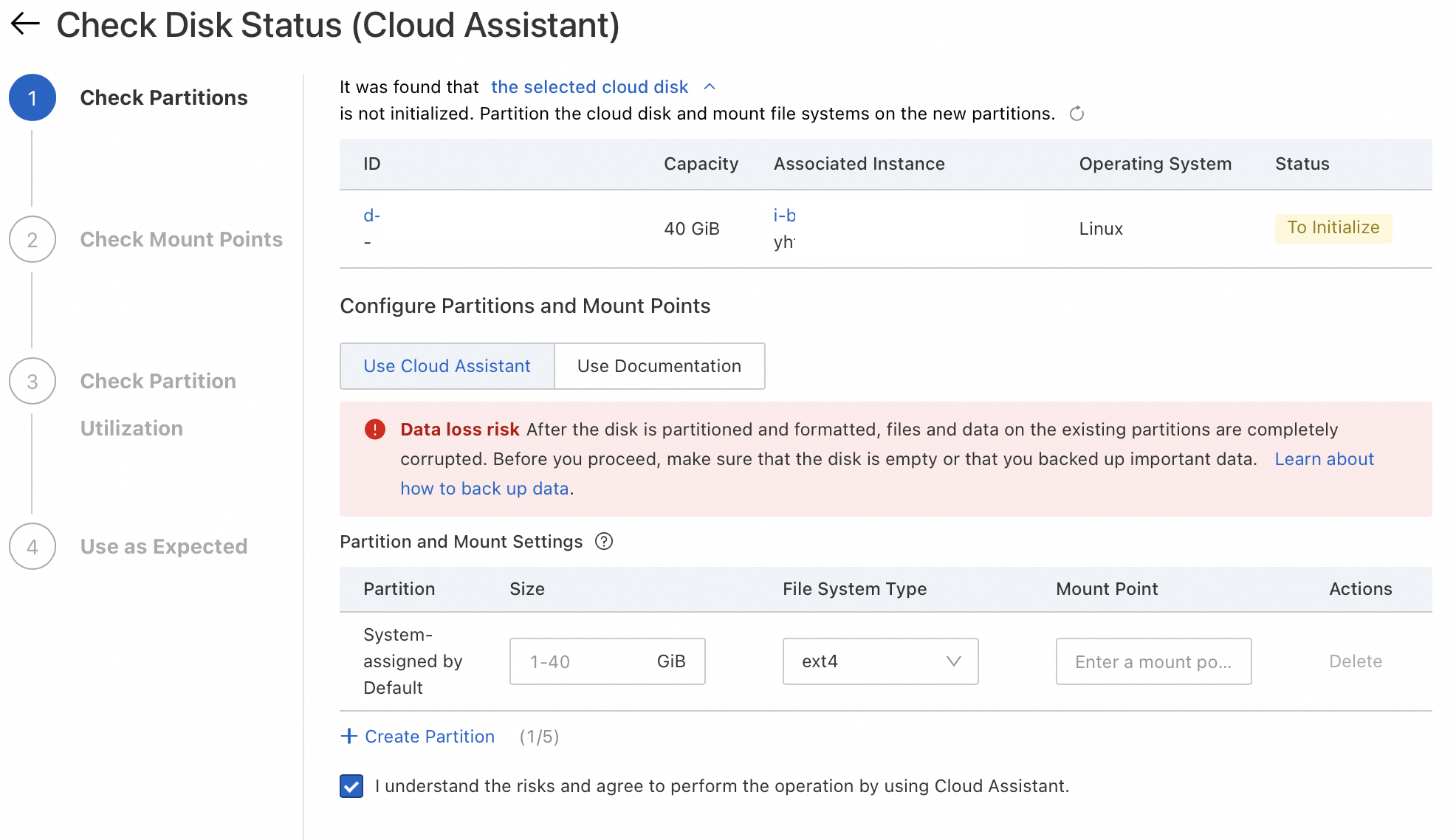
Task: Click the Linux operating system cell
Action: 1101,229
